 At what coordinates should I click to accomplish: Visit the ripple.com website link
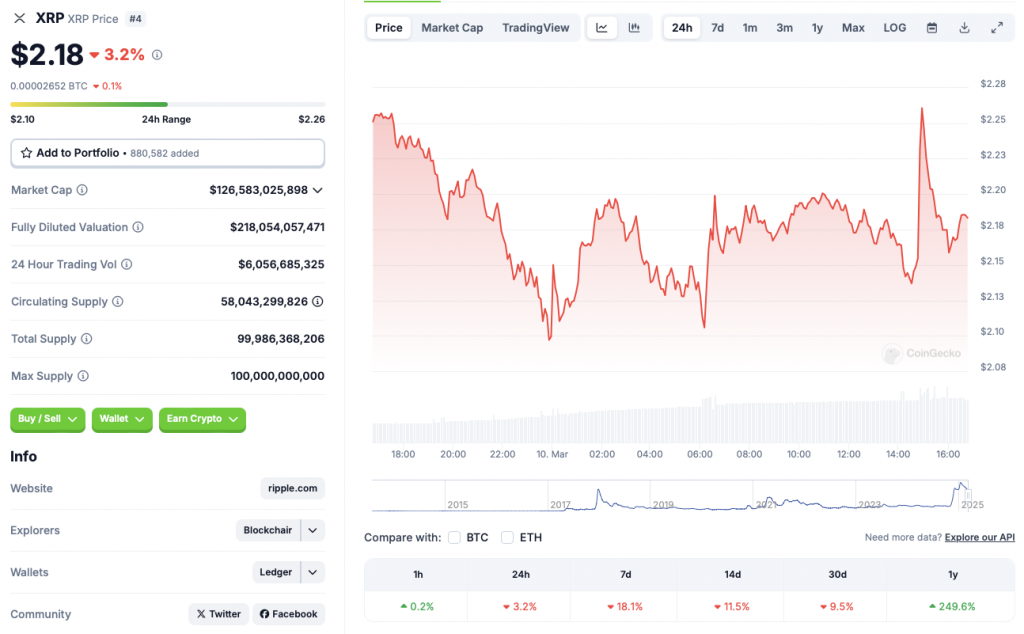pos(292,488)
